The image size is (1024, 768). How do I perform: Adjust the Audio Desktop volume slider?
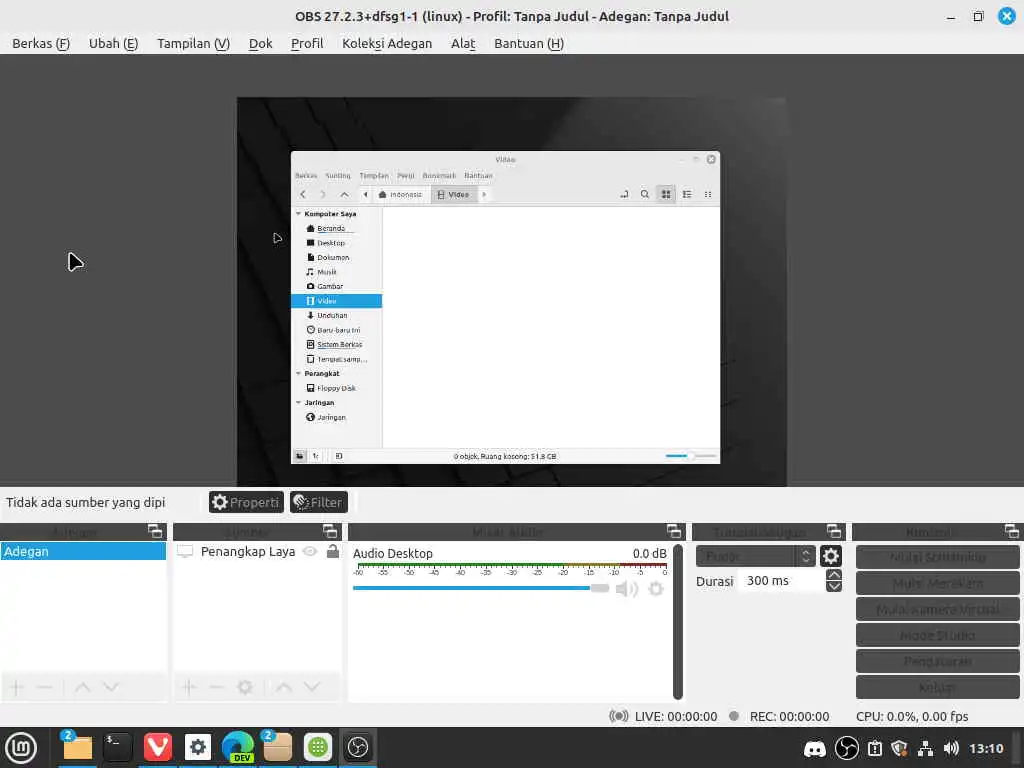(481, 588)
